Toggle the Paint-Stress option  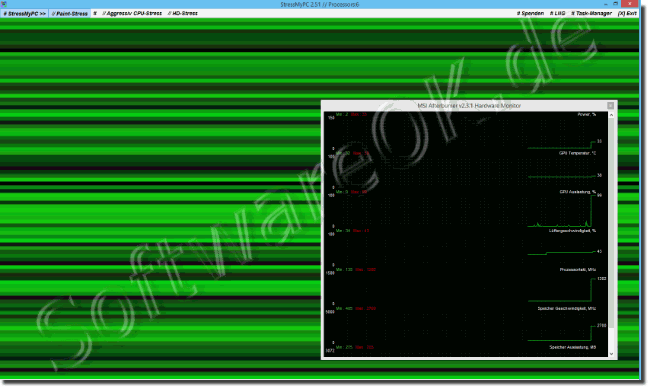pos(69,14)
